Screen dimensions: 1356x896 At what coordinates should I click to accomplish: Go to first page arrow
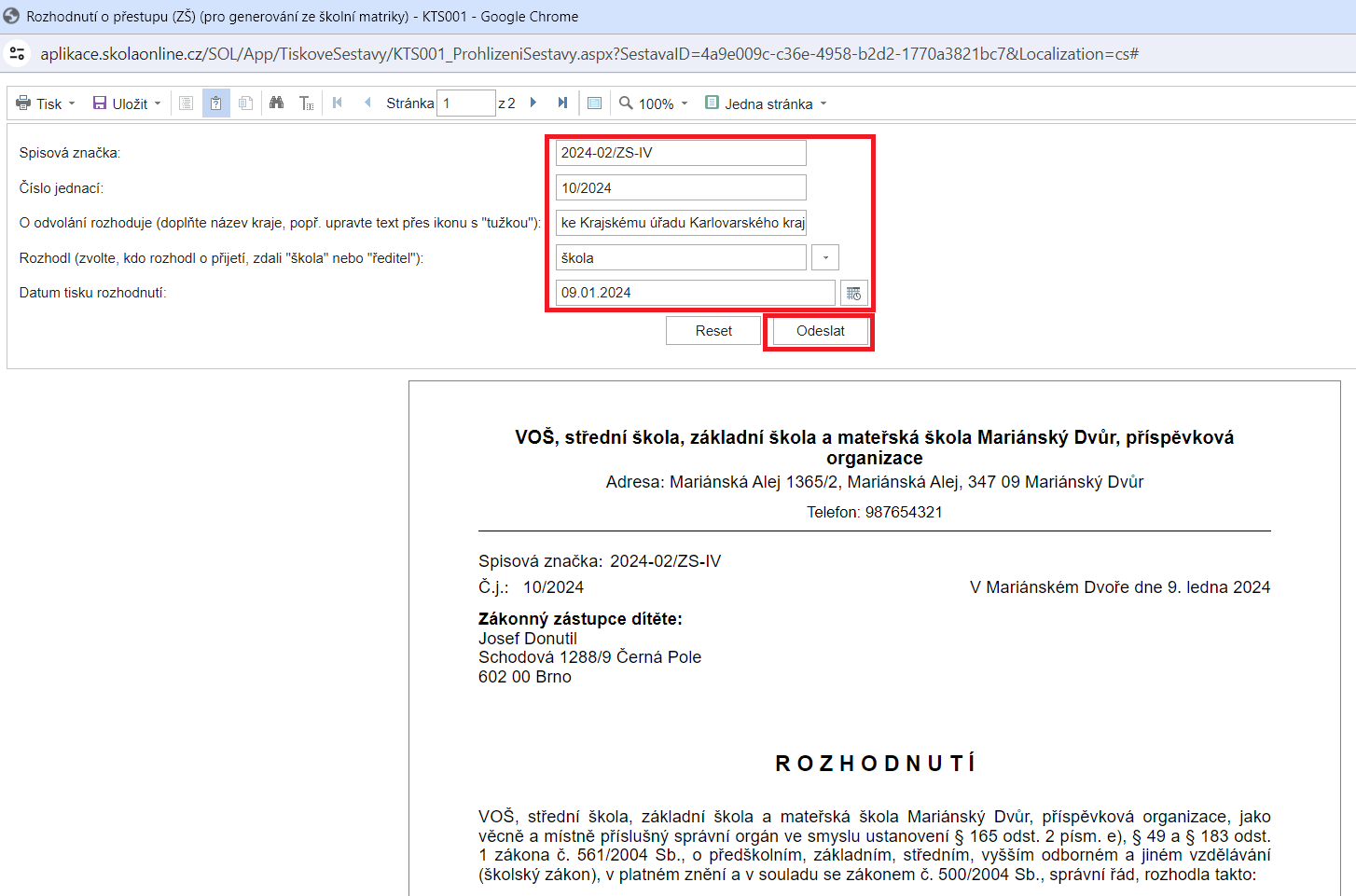click(338, 103)
